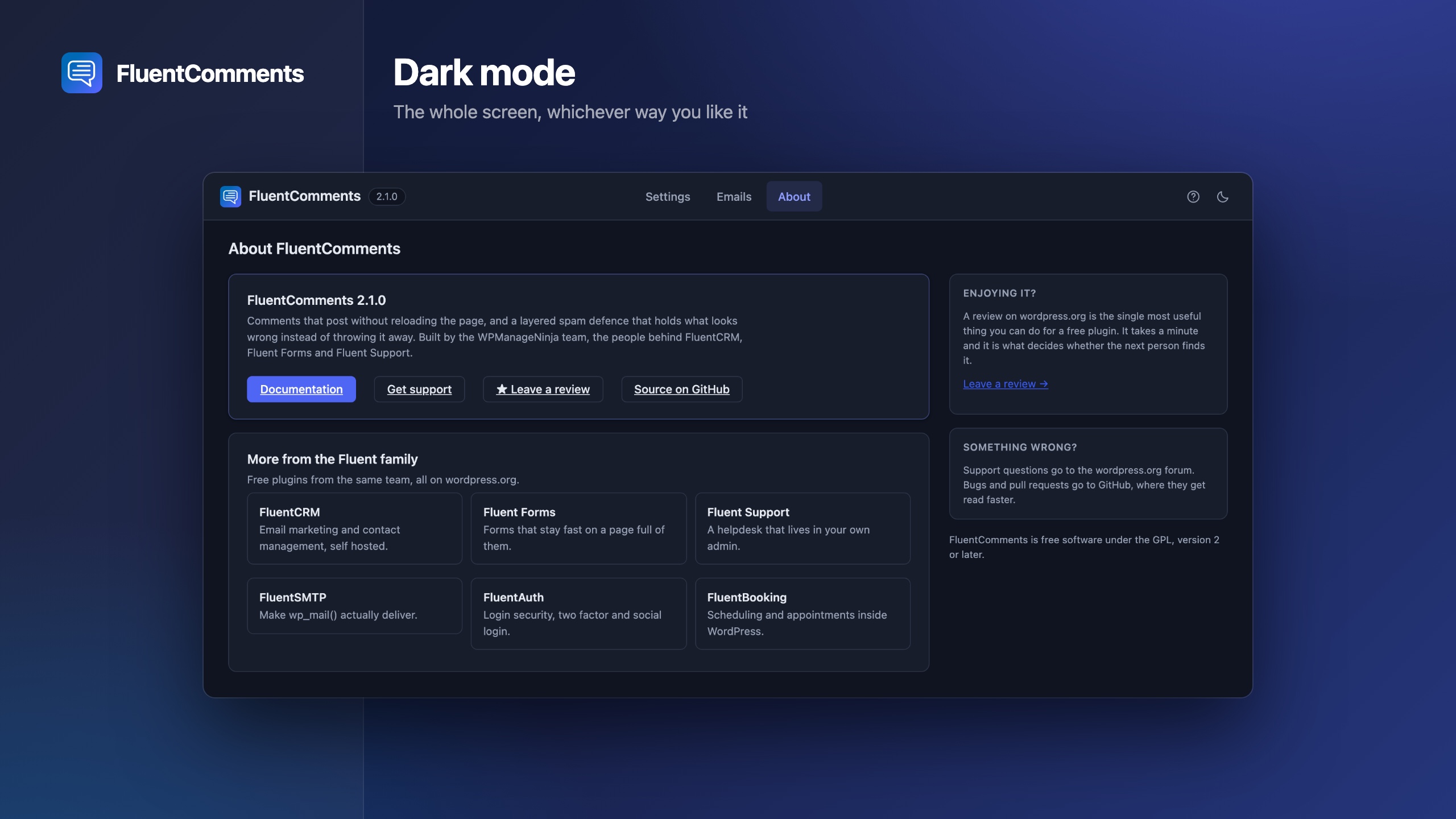Click the ENJOYING IT? heading

point(999,293)
